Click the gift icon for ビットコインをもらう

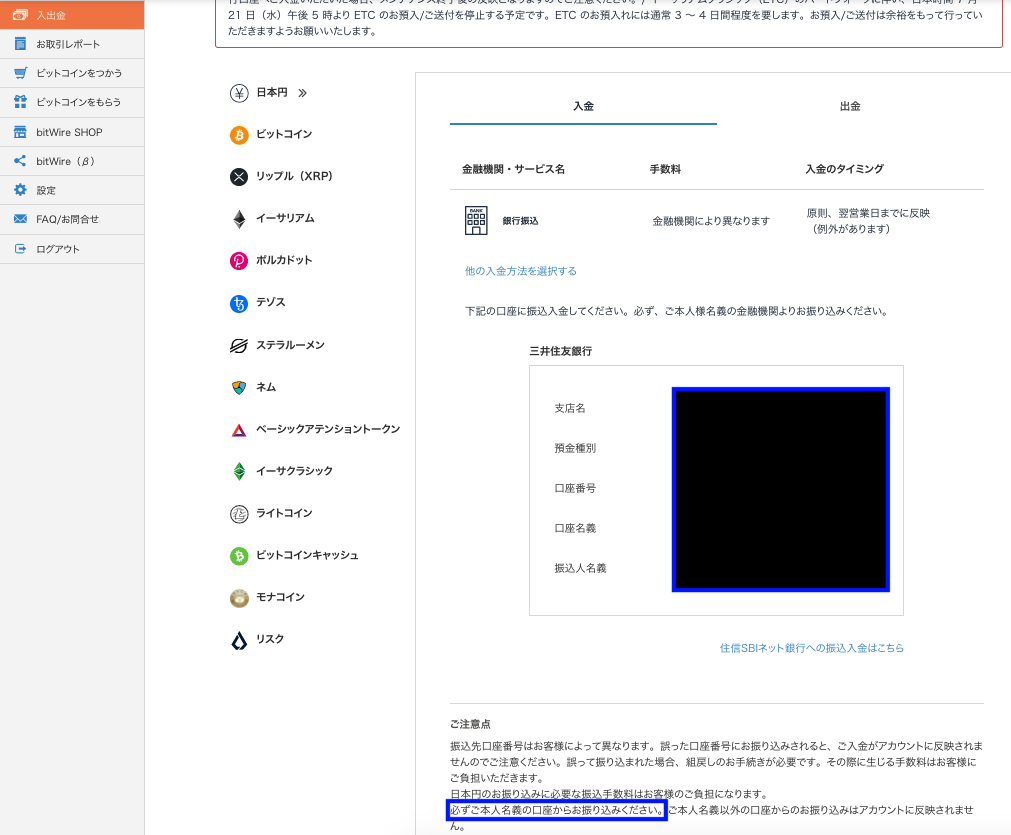(x=20, y=102)
